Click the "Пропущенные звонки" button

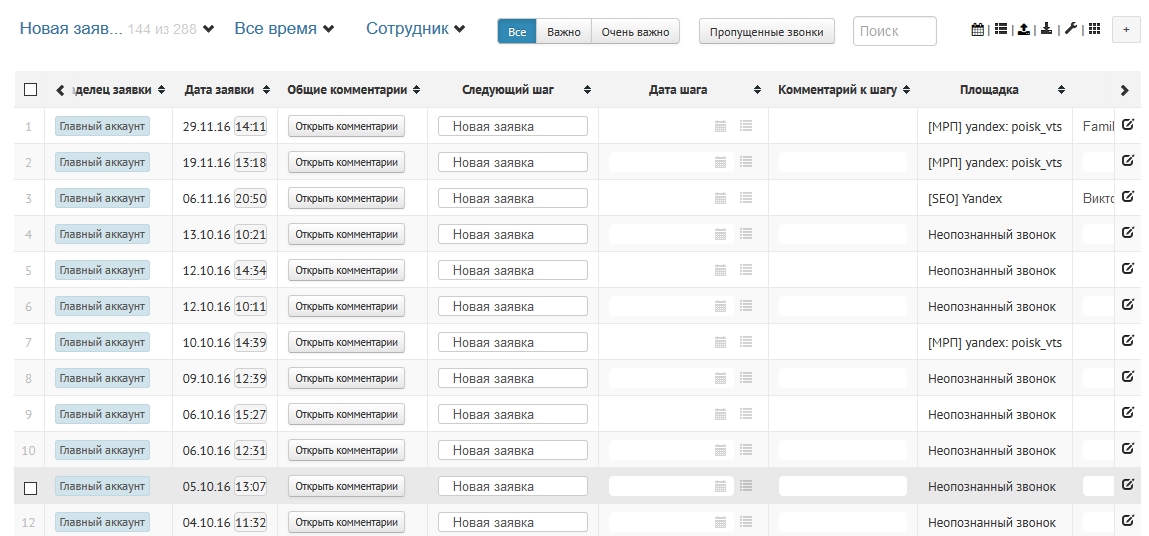(767, 32)
